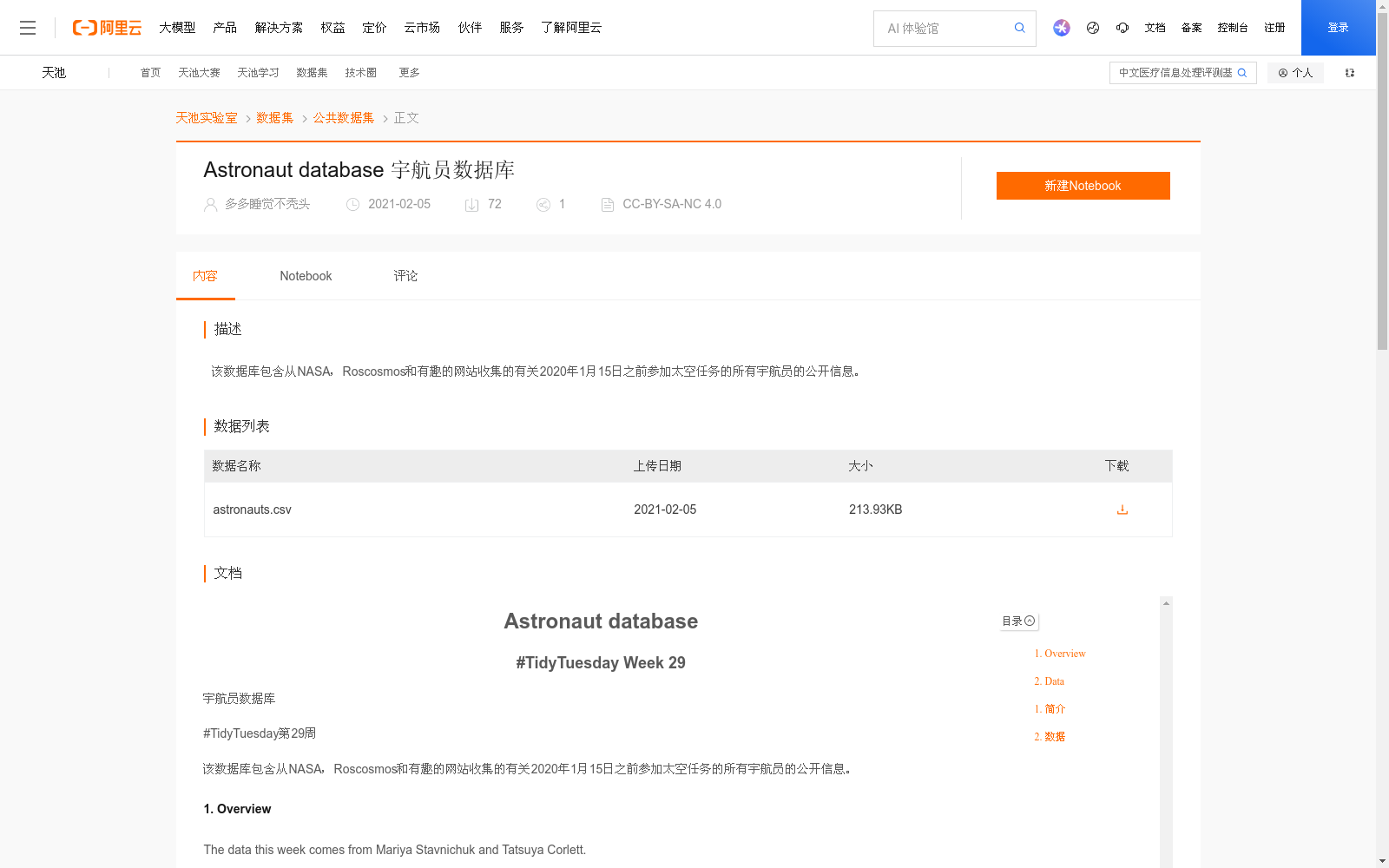1389x868 pixels.
Task: Click the search magnifier in AI 体验馆 box
Action: 1020,28
